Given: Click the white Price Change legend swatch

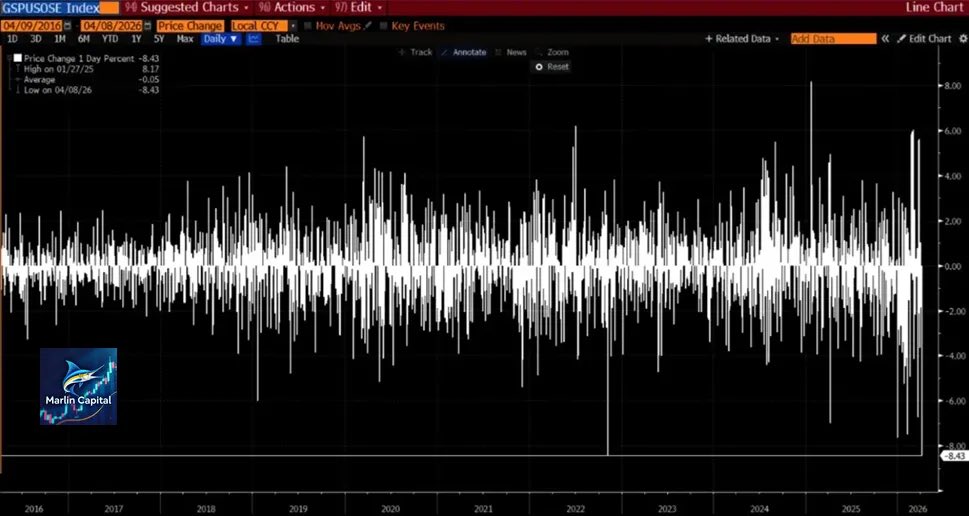Looking at the screenshot, I should click(x=17, y=58).
